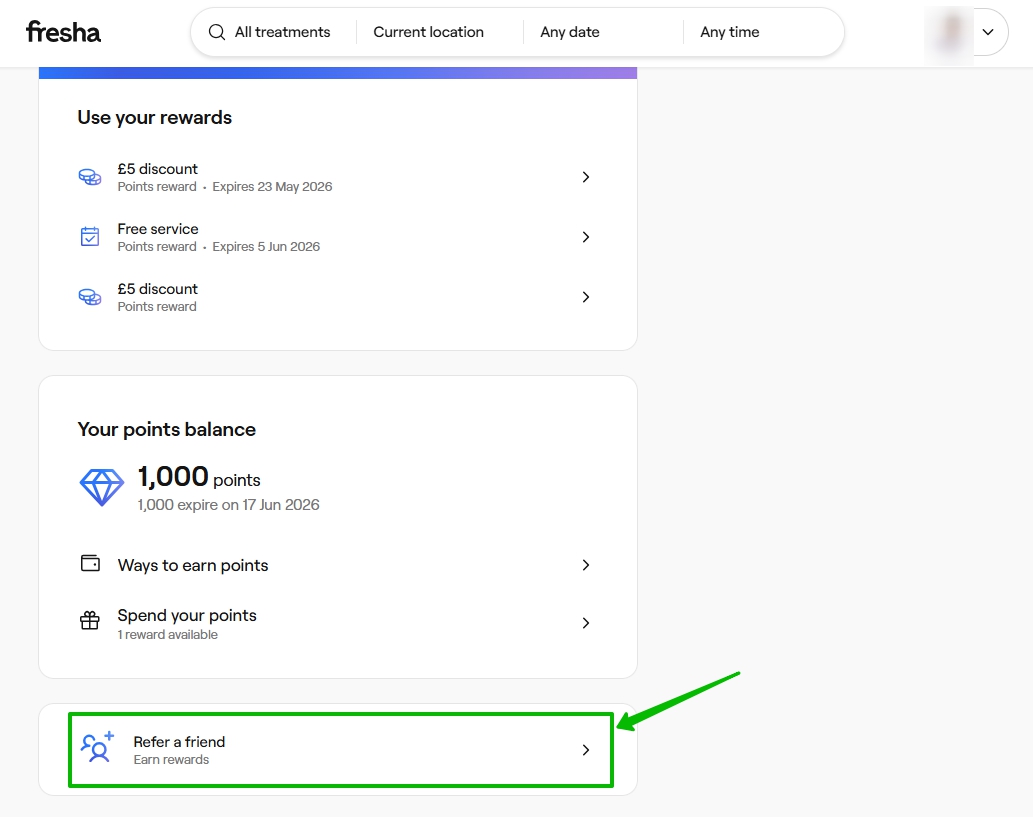Open the £5 discount with no expiry

coord(158,297)
